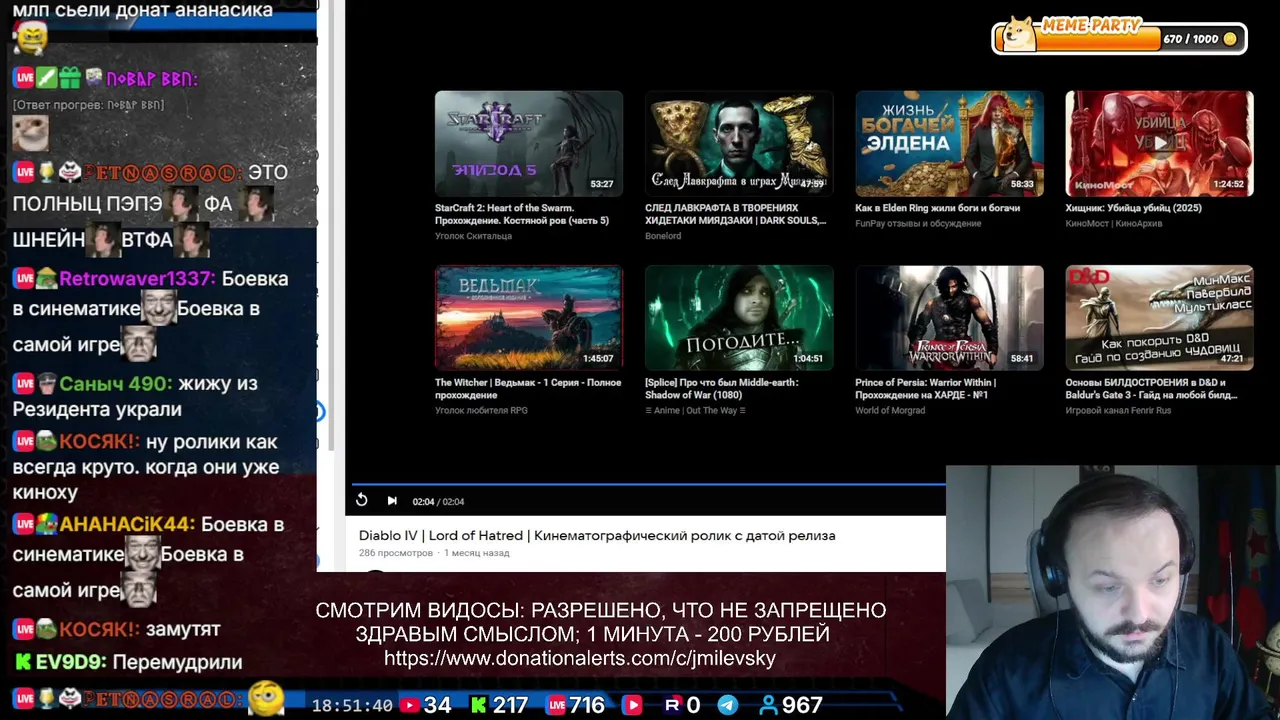This screenshot has width=1280, height=720.
Task: Click the replay icon in the video player
Action: tap(362, 500)
